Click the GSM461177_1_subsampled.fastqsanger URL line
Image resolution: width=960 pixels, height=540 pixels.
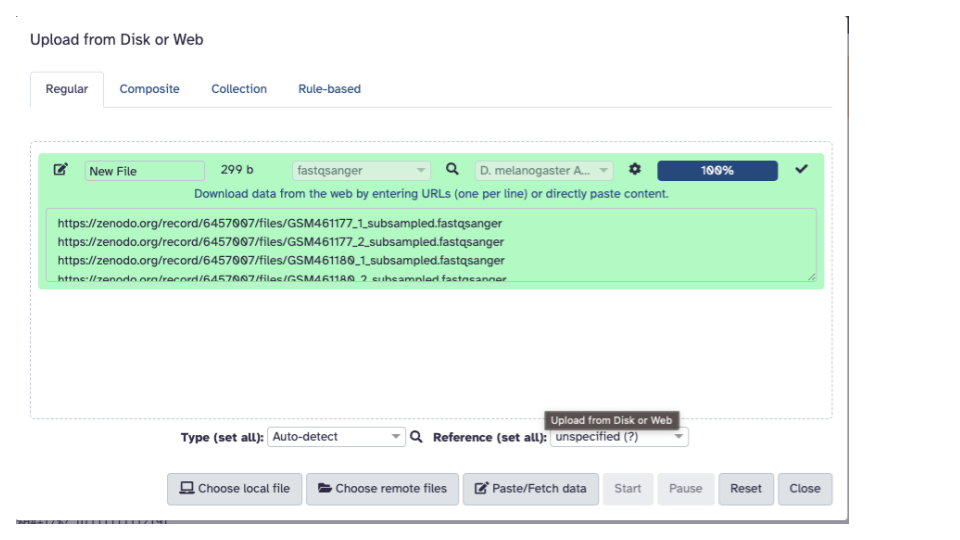click(x=280, y=223)
